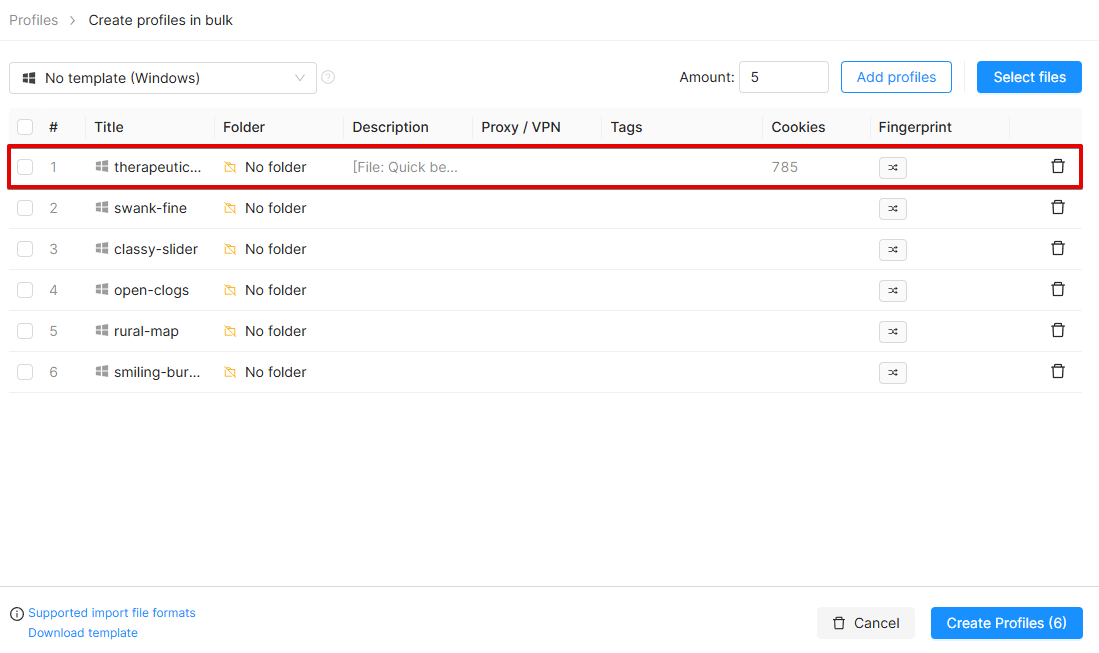Delete the swank-fine profile row
The width and height of the screenshot is (1099, 653).
pyautogui.click(x=1058, y=207)
